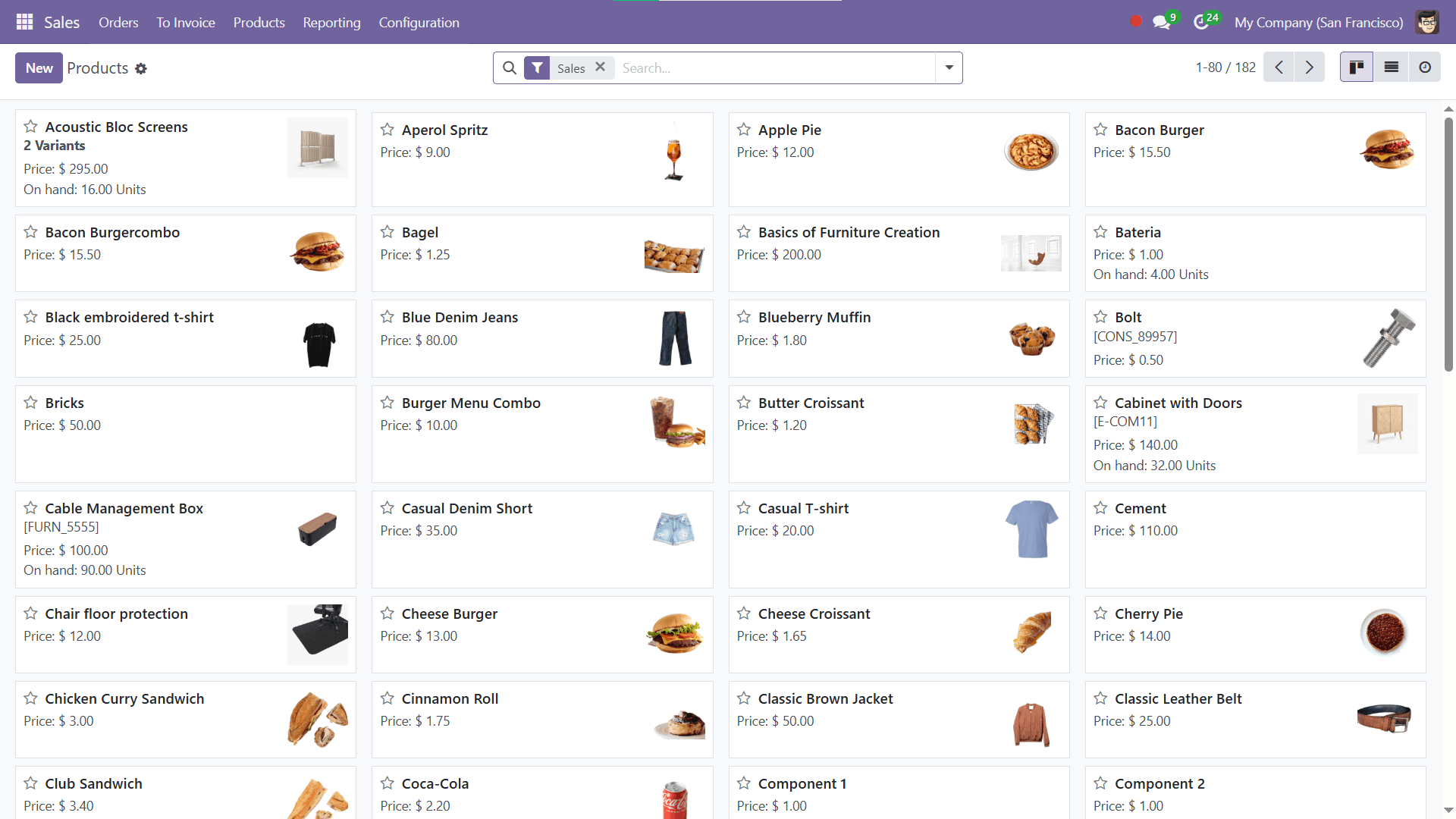The image size is (1456, 819).
Task: Open the filter funnel dropdown
Action: point(537,67)
